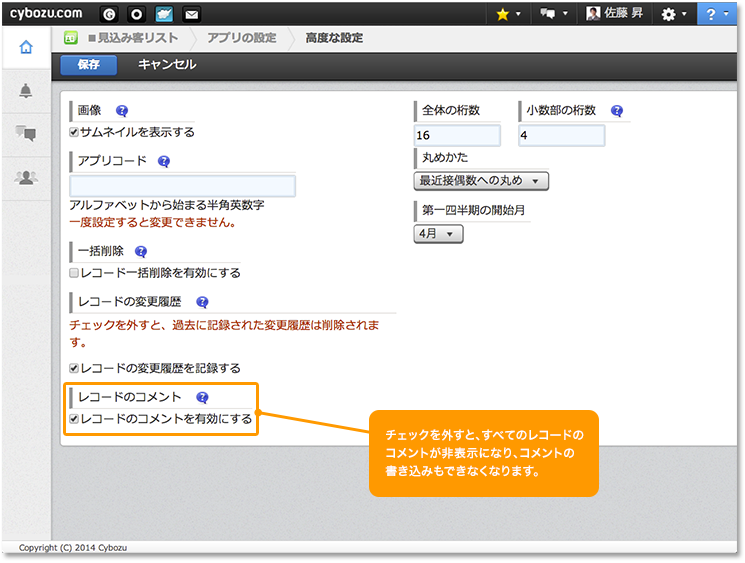Click the キャンセル cancel button
Image resolution: width=745 pixels, height=563 pixels.
tap(167, 65)
